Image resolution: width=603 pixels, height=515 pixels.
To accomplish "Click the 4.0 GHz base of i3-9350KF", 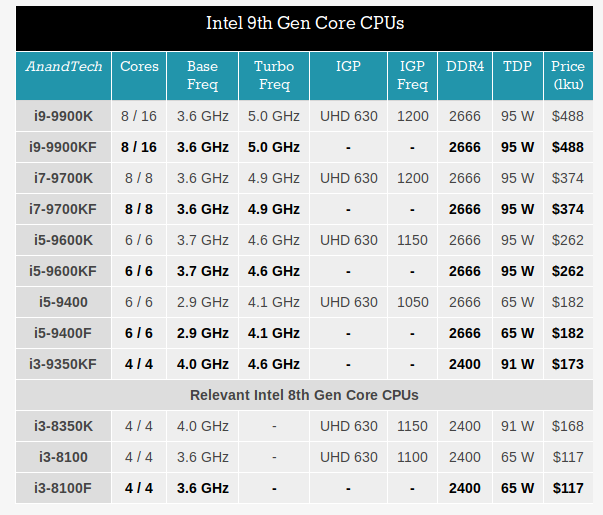I will (203, 364).
